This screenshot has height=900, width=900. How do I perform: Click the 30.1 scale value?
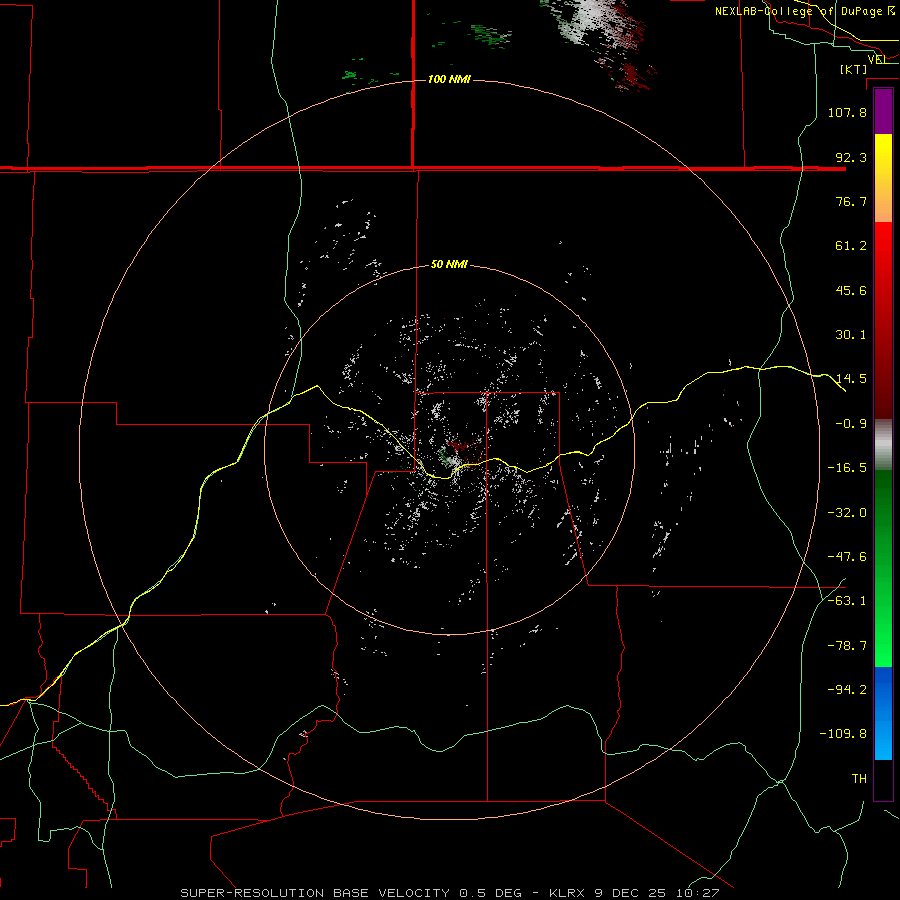[x=851, y=335]
